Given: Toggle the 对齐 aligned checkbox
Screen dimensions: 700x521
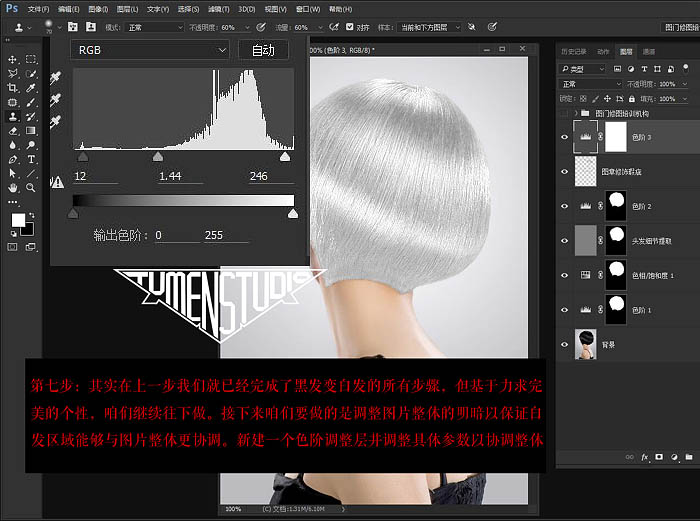Looking at the screenshot, I should tap(350, 27).
